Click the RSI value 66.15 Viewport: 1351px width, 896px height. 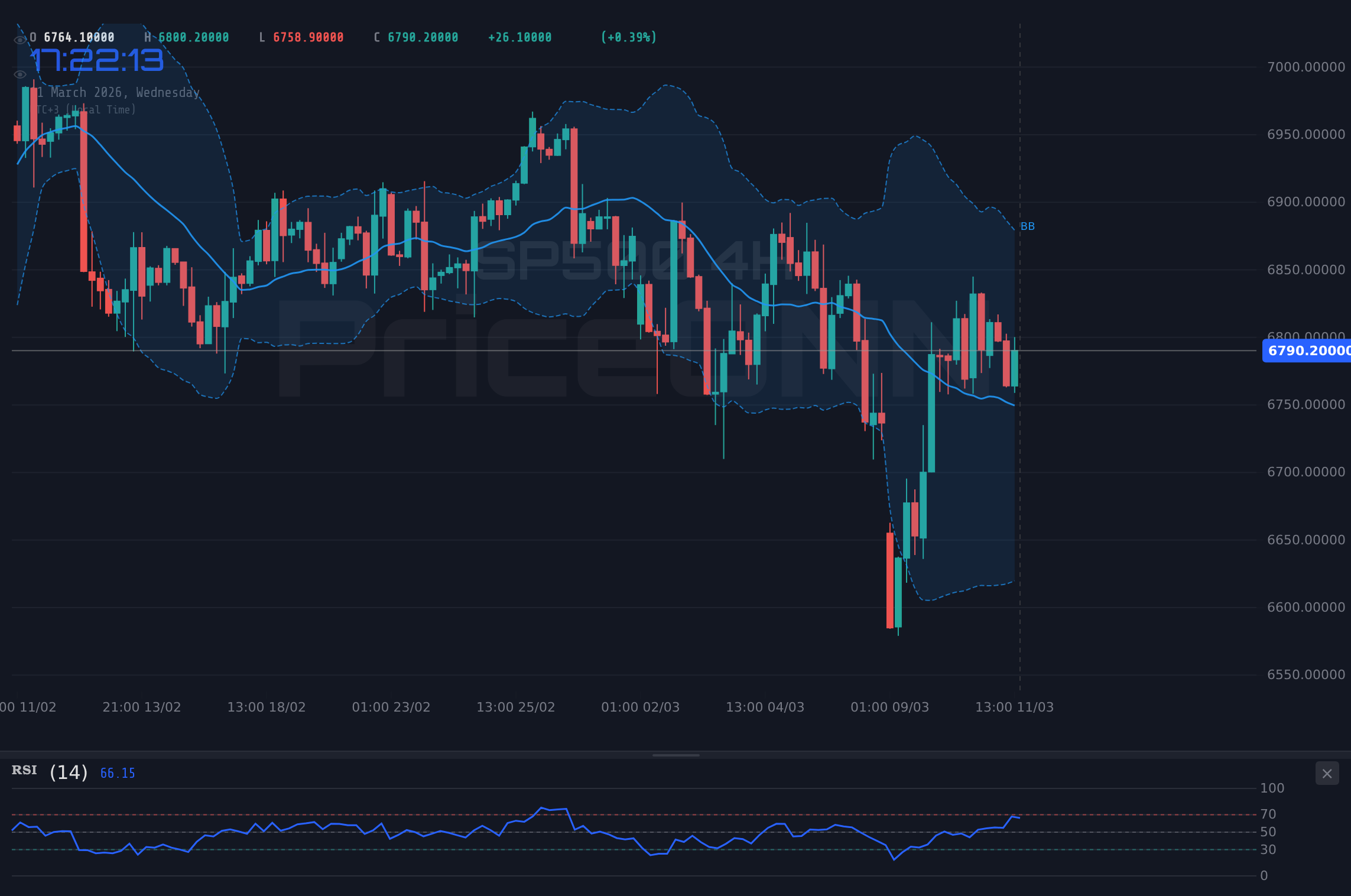point(117,772)
